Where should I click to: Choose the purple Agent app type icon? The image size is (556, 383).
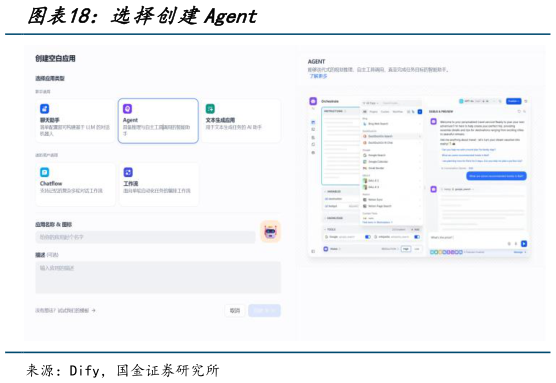coord(127,109)
